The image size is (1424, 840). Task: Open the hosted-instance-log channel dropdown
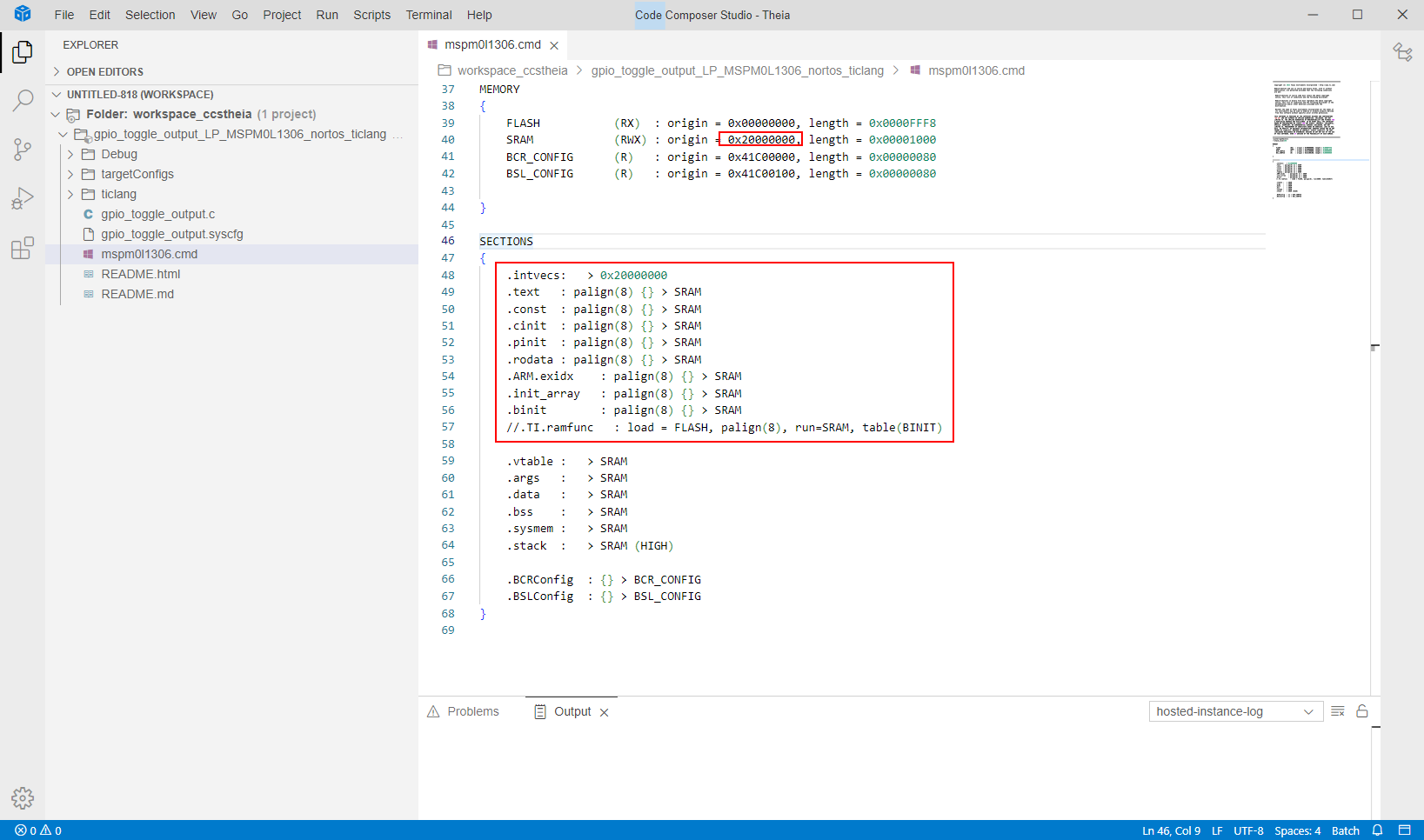(1235, 711)
